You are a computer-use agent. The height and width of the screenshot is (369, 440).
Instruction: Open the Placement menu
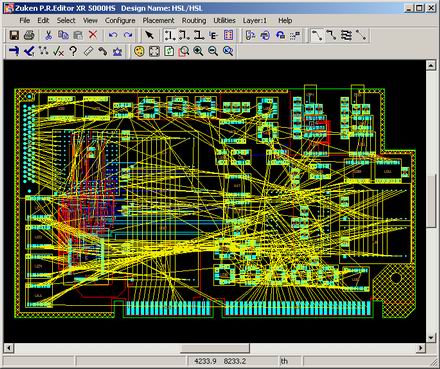[158, 20]
